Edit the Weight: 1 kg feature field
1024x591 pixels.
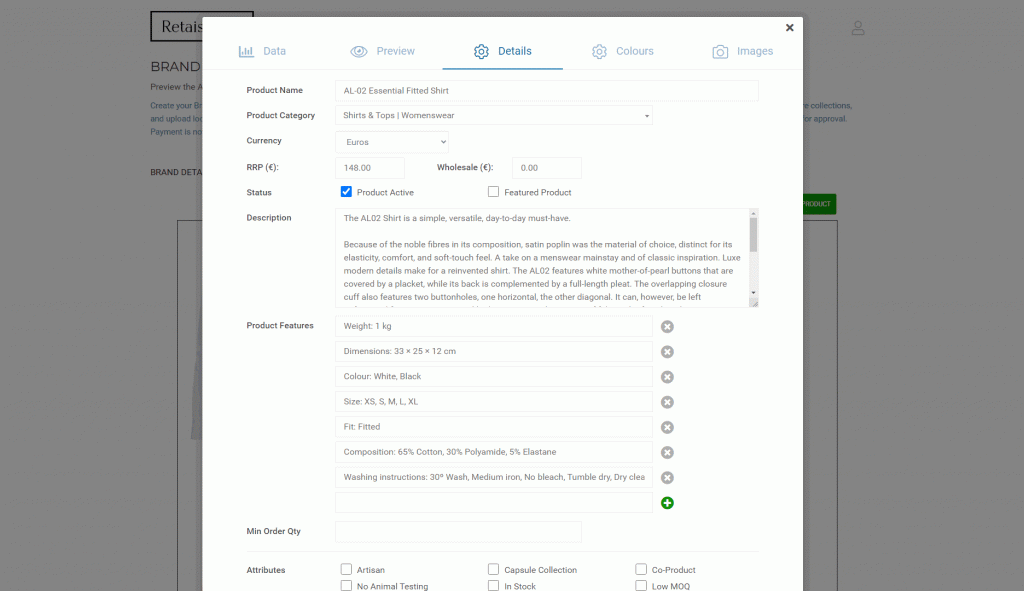(494, 327)
